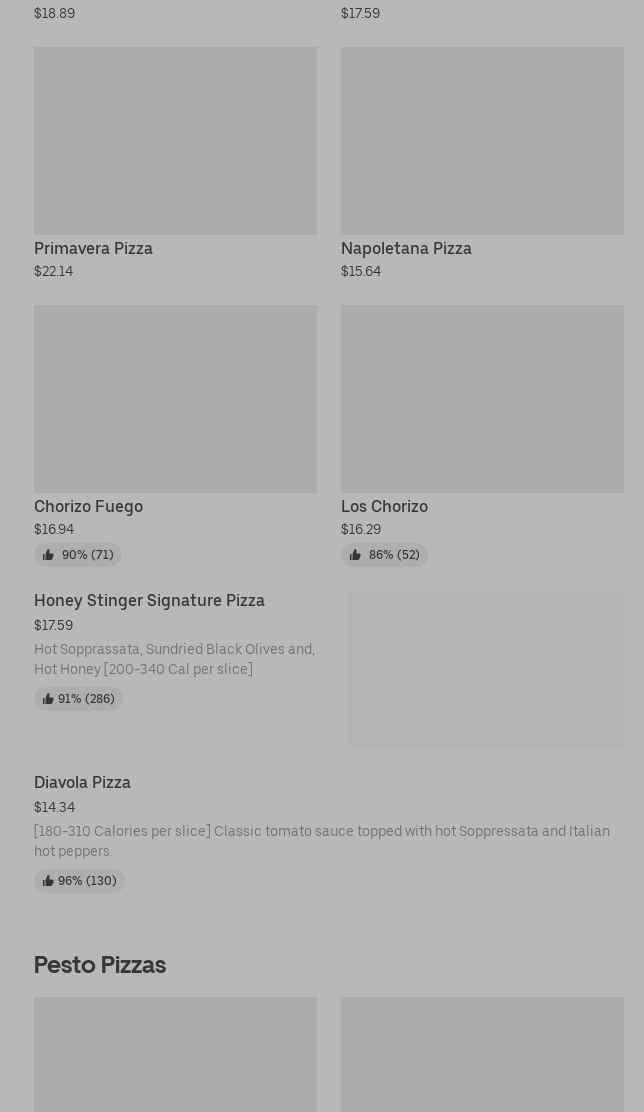
Task: Select the Los Chorizo image
Action: click(482, 399)
